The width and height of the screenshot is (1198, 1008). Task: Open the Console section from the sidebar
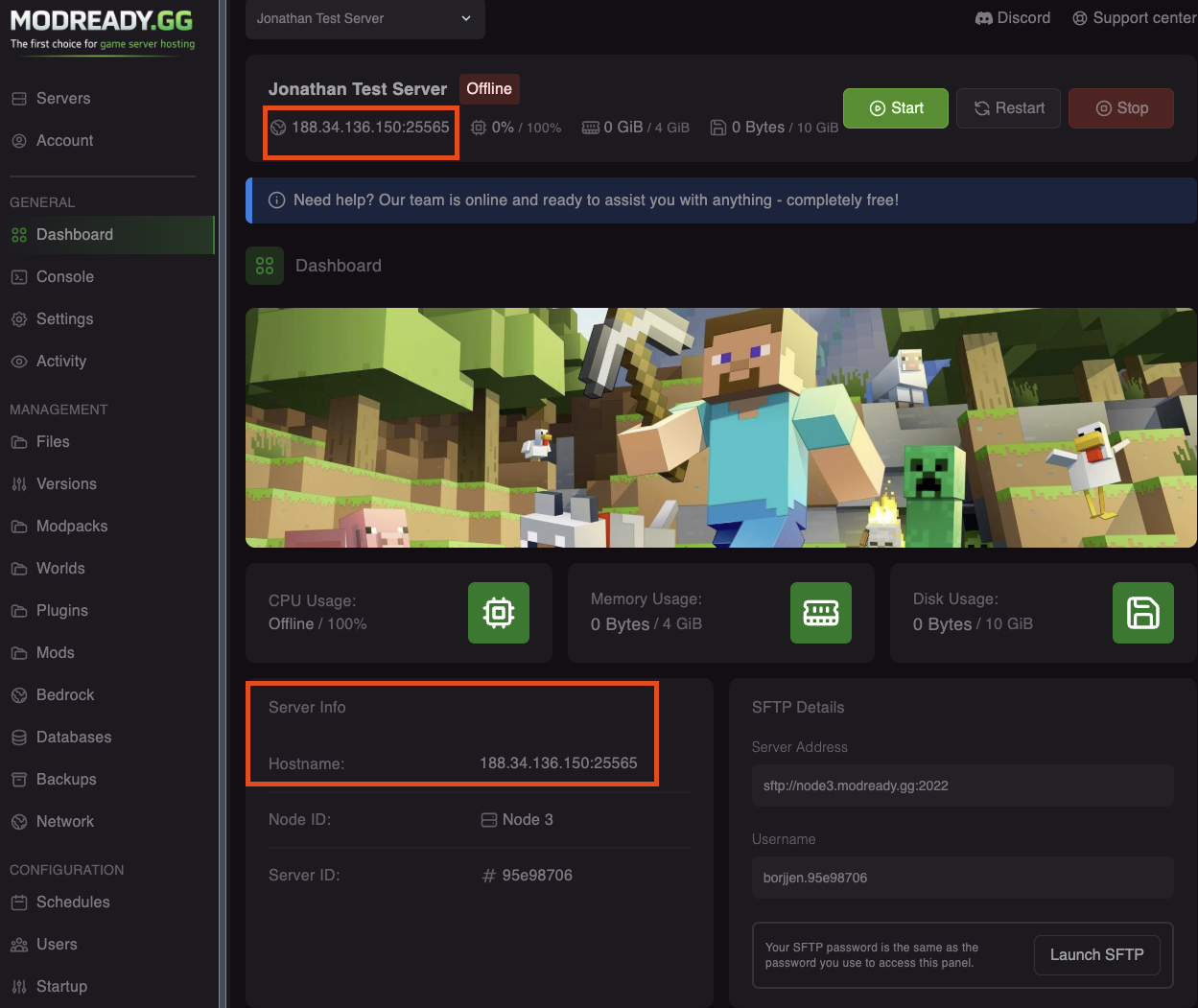[65, 276]
